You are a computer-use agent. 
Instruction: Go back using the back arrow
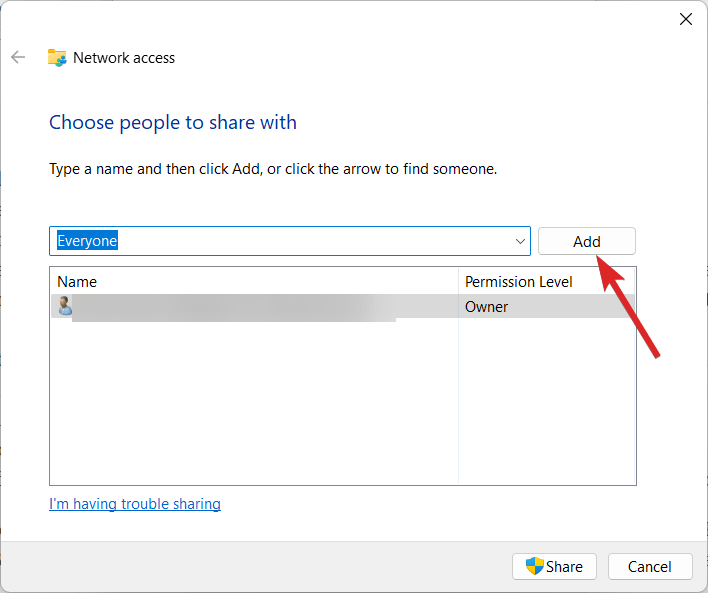coord(18,58)
